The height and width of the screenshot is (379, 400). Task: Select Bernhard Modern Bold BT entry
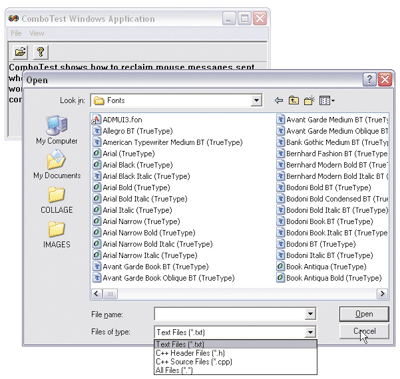coord(332,165)
